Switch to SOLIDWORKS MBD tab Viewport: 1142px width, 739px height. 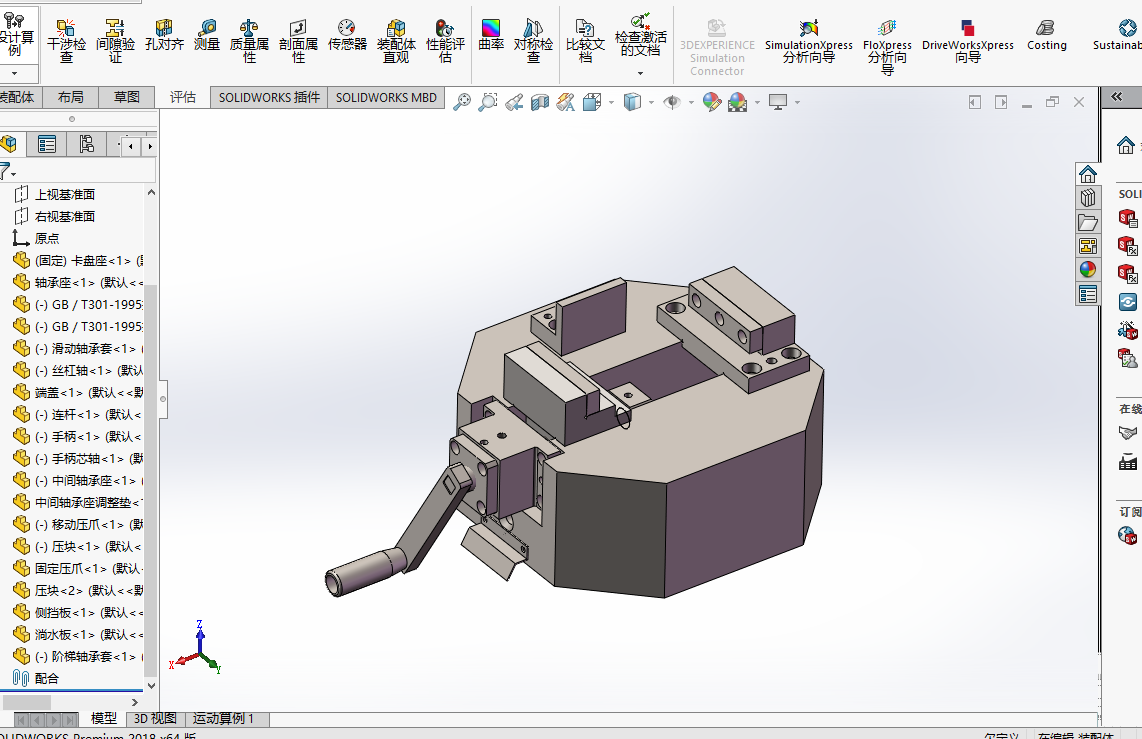pos(386,98)
